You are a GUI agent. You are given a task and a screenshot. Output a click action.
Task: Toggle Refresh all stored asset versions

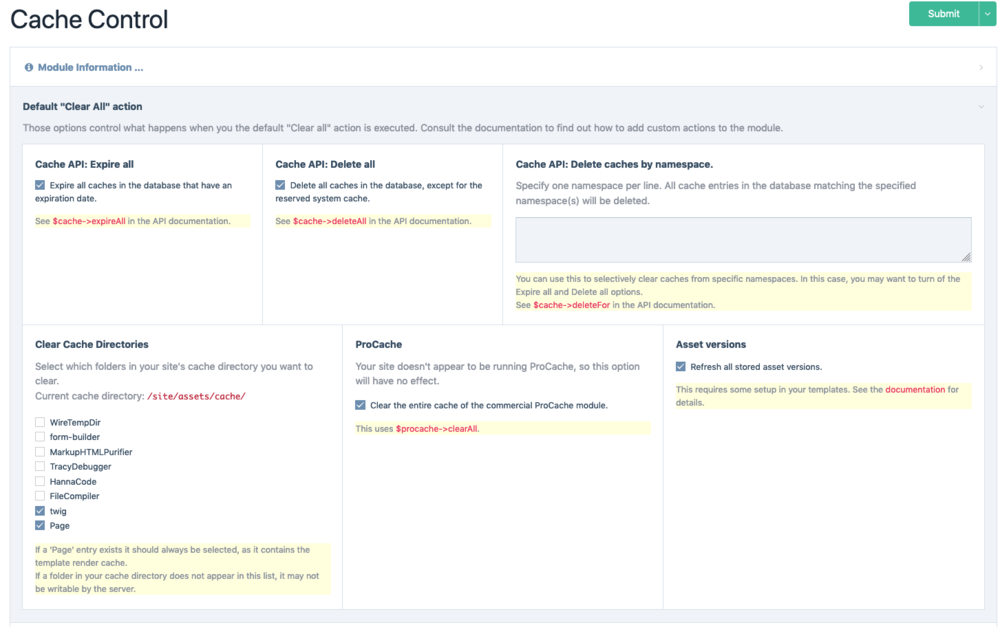click(x=681, y=367)
